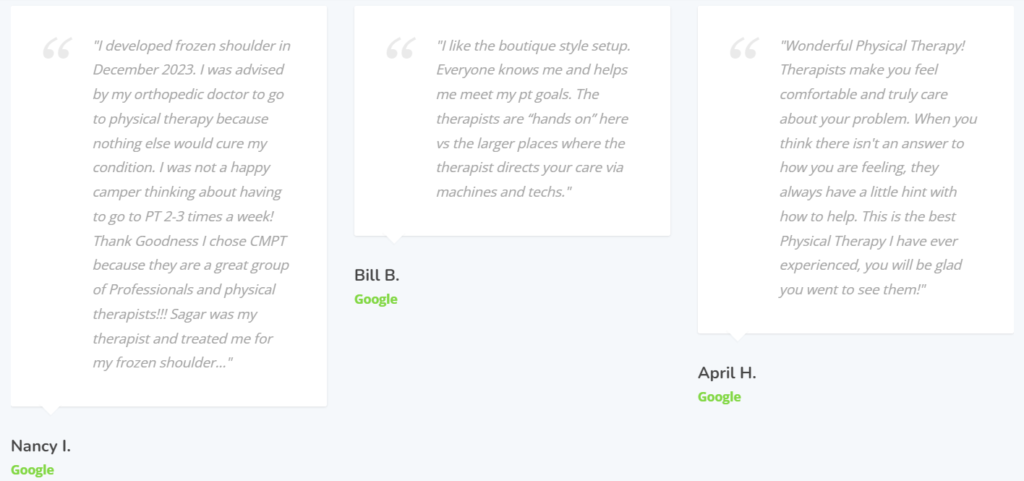The width and height of the screenshot is (1024, 481).
Task: Click the quote mark icon in Bill's review
Action: tap(400, 49)
